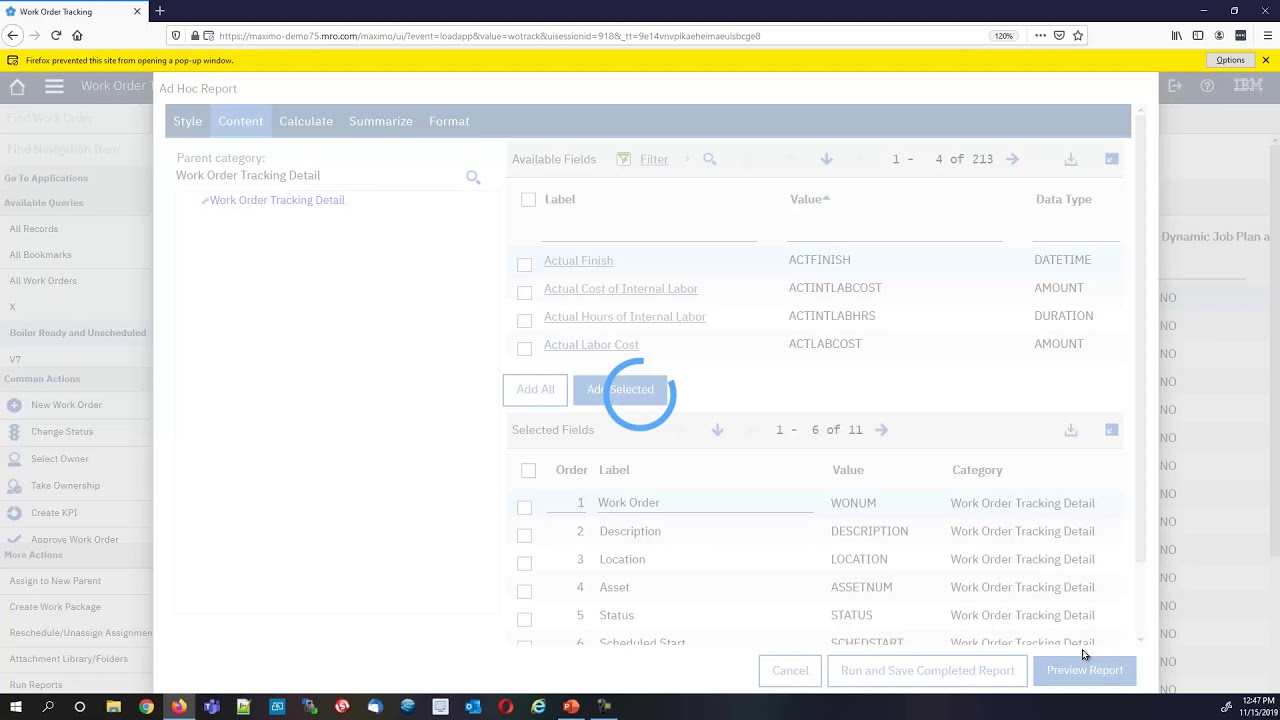
Task: Check the Work Order row checkbox
Action: pyautogui.click(x=524, y=507)
